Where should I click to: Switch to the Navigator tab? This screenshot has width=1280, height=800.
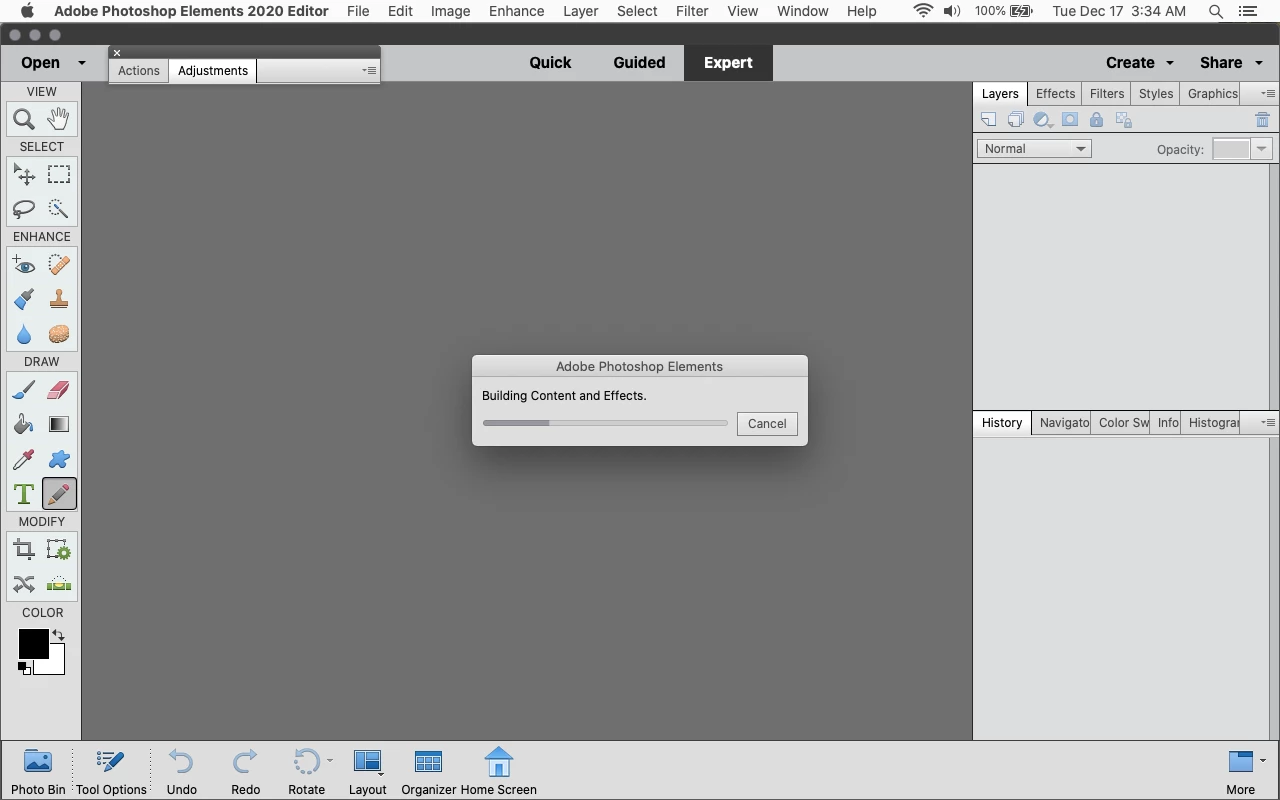coord(1064,423)
